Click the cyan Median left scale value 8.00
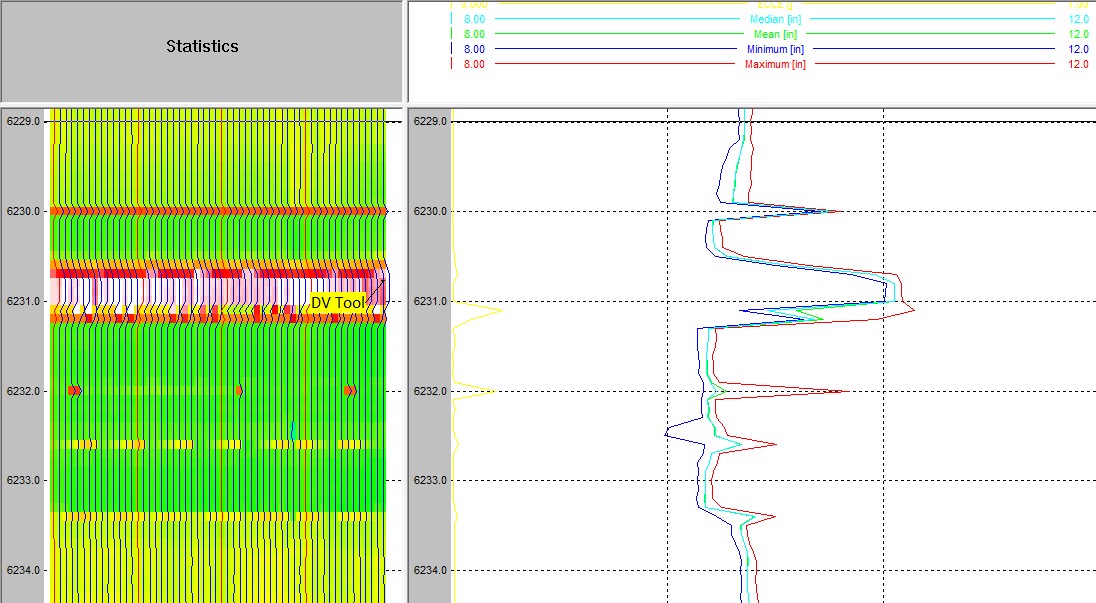This screenshot has width=1096, height=603. 474,19
